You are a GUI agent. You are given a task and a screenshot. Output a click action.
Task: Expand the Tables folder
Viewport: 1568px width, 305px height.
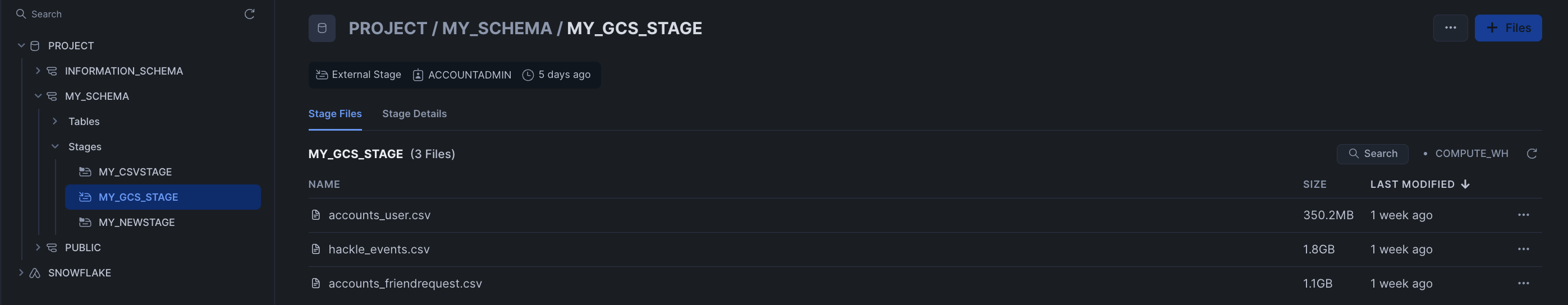coord(55,122)
